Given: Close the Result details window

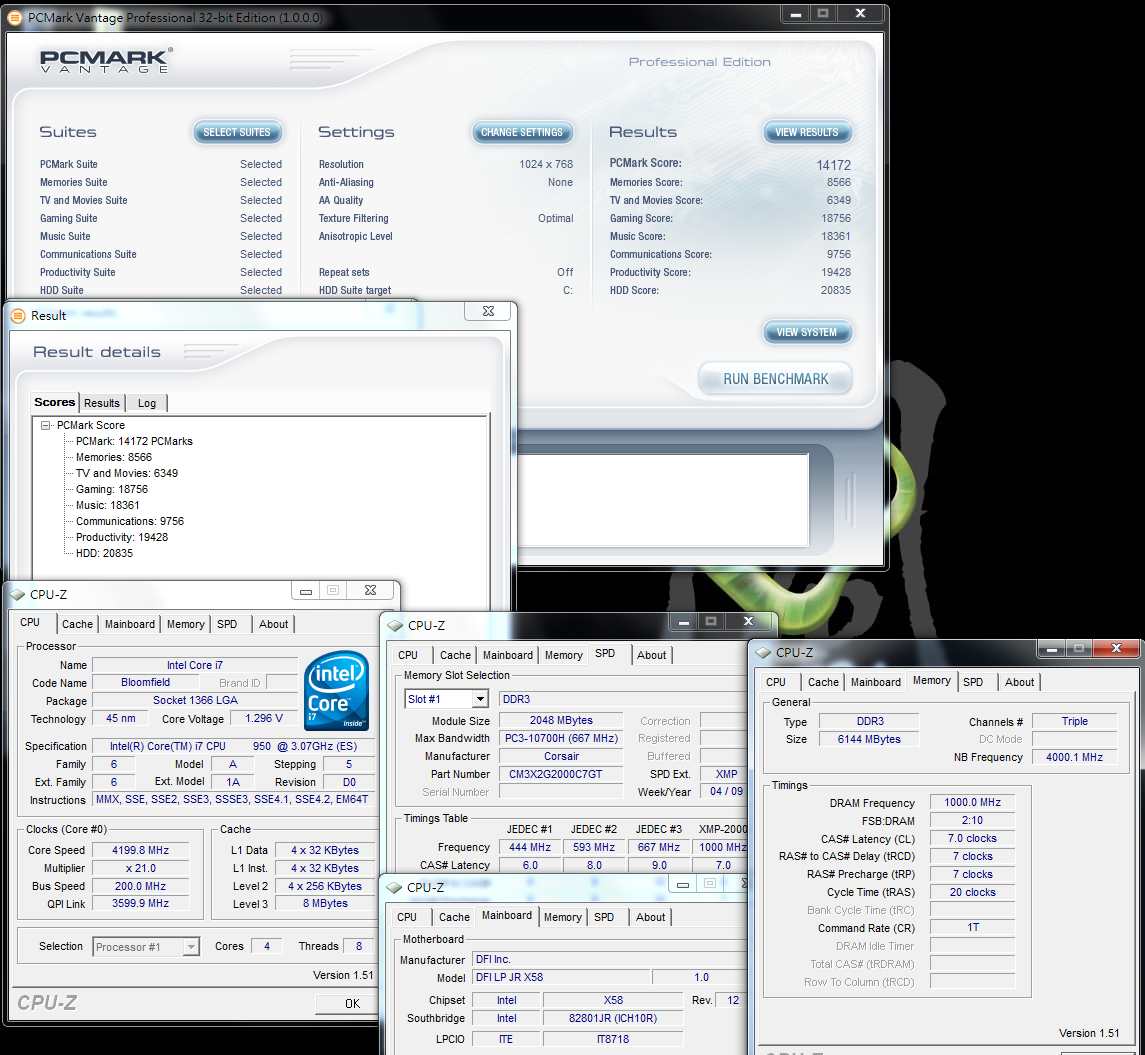Looking at the screenshot, I should (x=489, y=310).
